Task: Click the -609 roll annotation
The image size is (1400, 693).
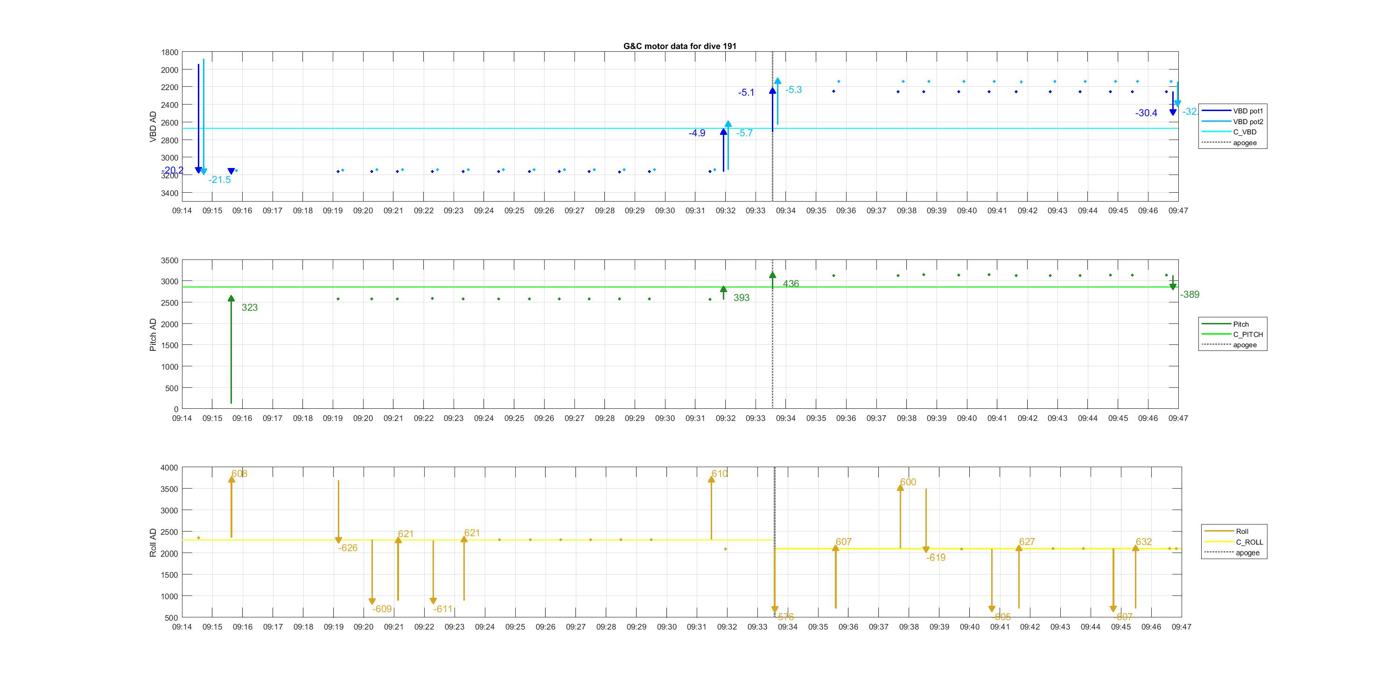Action: click(382, 609)
